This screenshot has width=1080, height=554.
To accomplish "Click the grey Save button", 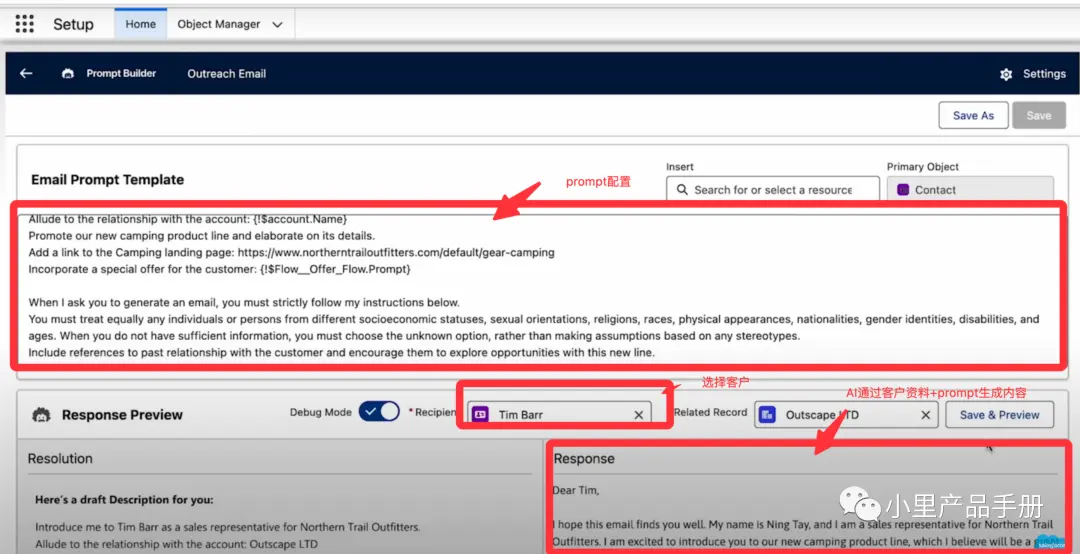I will pos(1039,115).
